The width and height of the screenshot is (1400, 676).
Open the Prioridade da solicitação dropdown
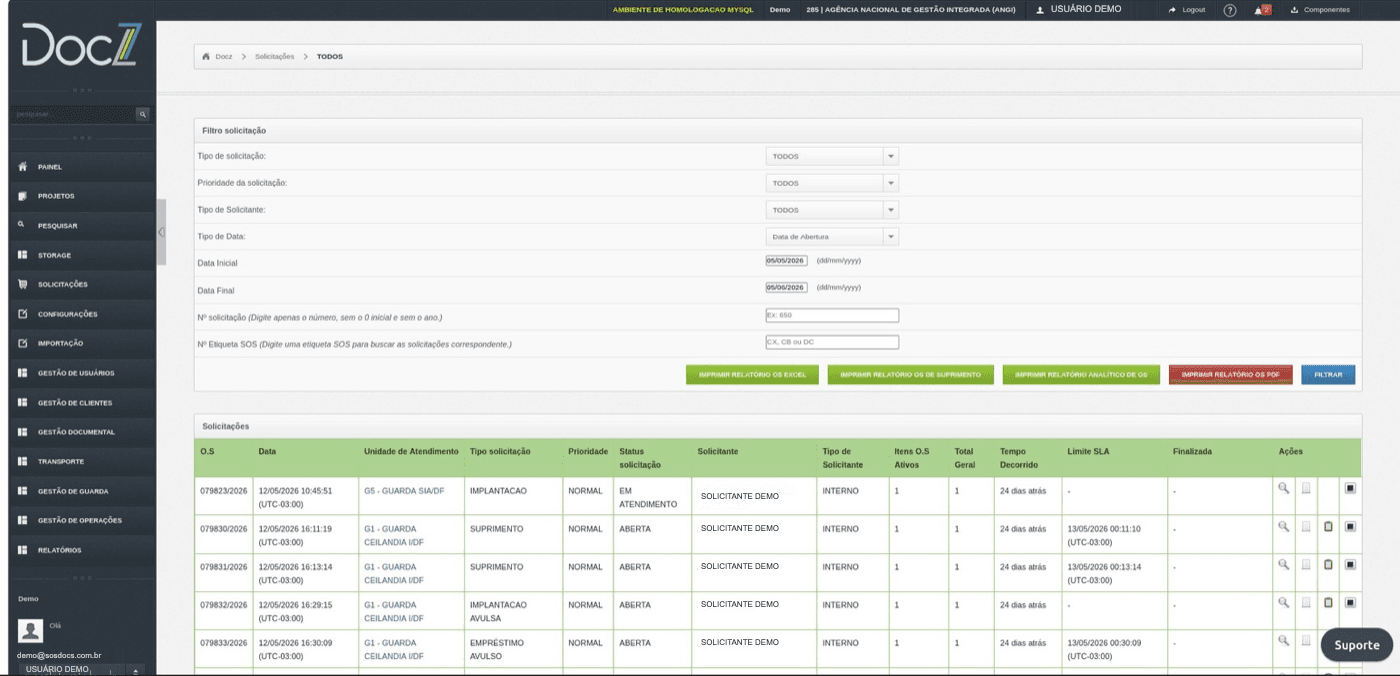coord(832,183)
